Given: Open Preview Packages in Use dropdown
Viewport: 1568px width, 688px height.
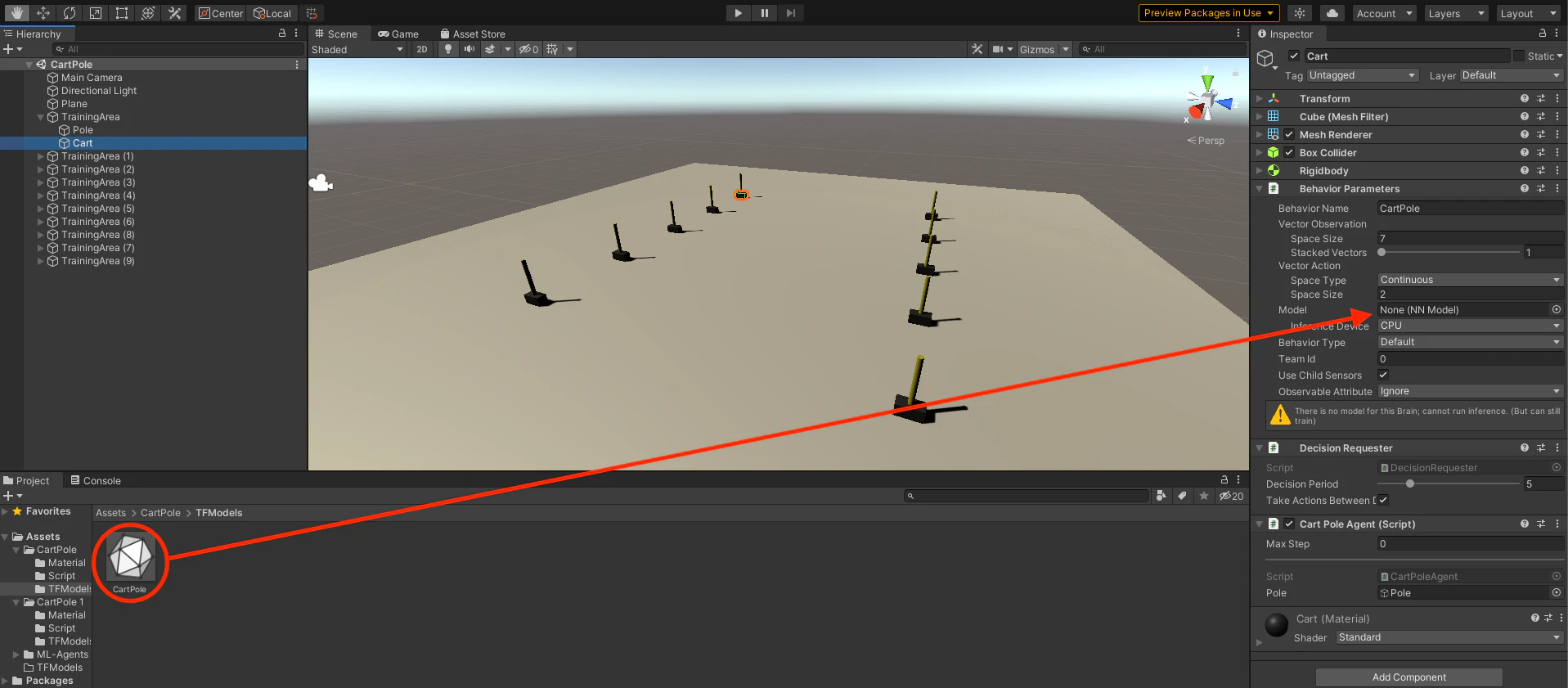Looking at the screenshot, I should coord(1209,13).
